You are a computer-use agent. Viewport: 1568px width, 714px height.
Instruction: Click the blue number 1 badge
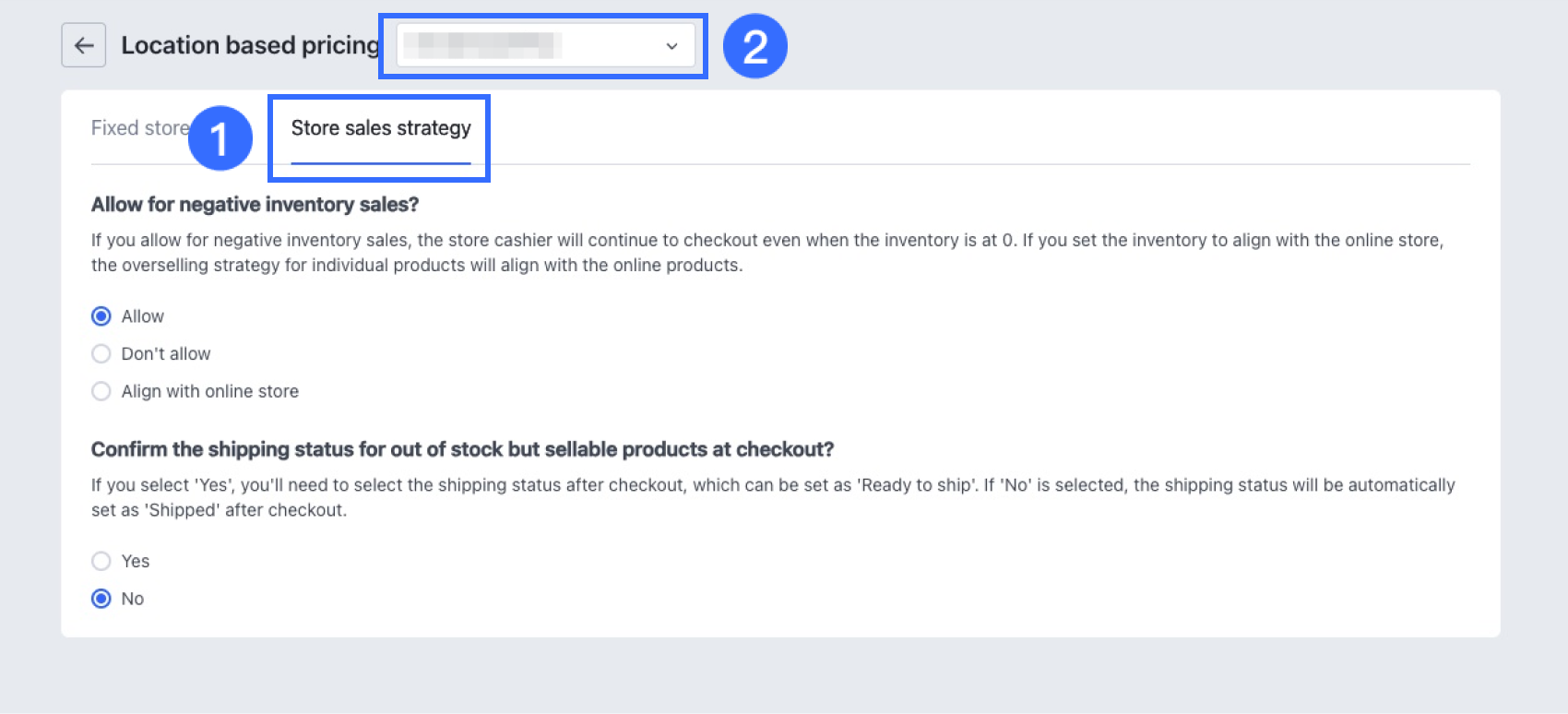pos(220,138)
